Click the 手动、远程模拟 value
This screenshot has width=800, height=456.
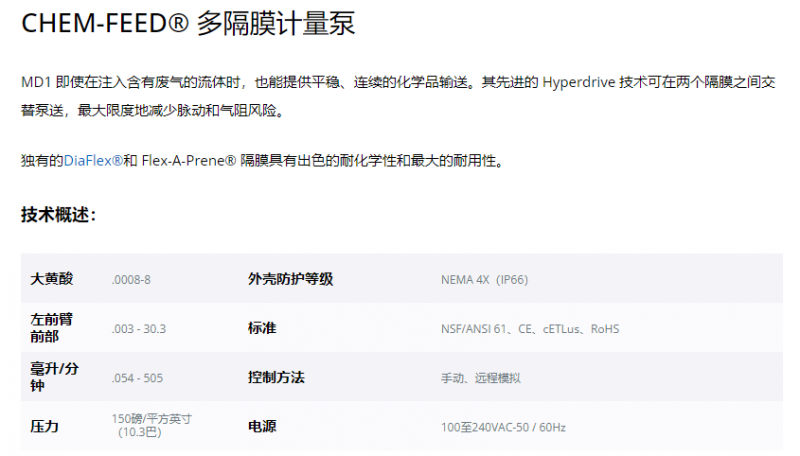click(481, 378)
